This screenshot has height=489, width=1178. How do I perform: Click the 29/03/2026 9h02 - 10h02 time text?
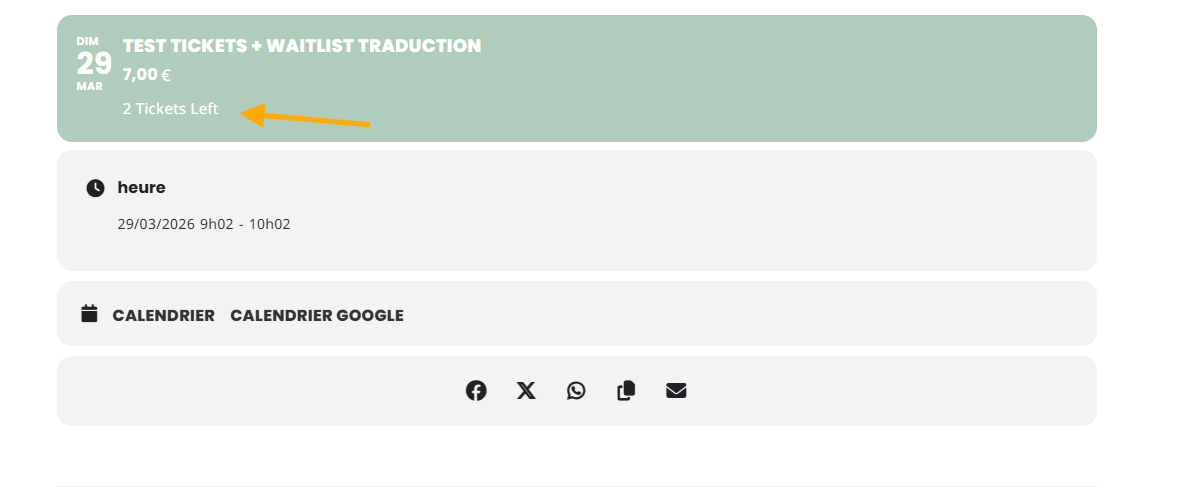(204, 224)
